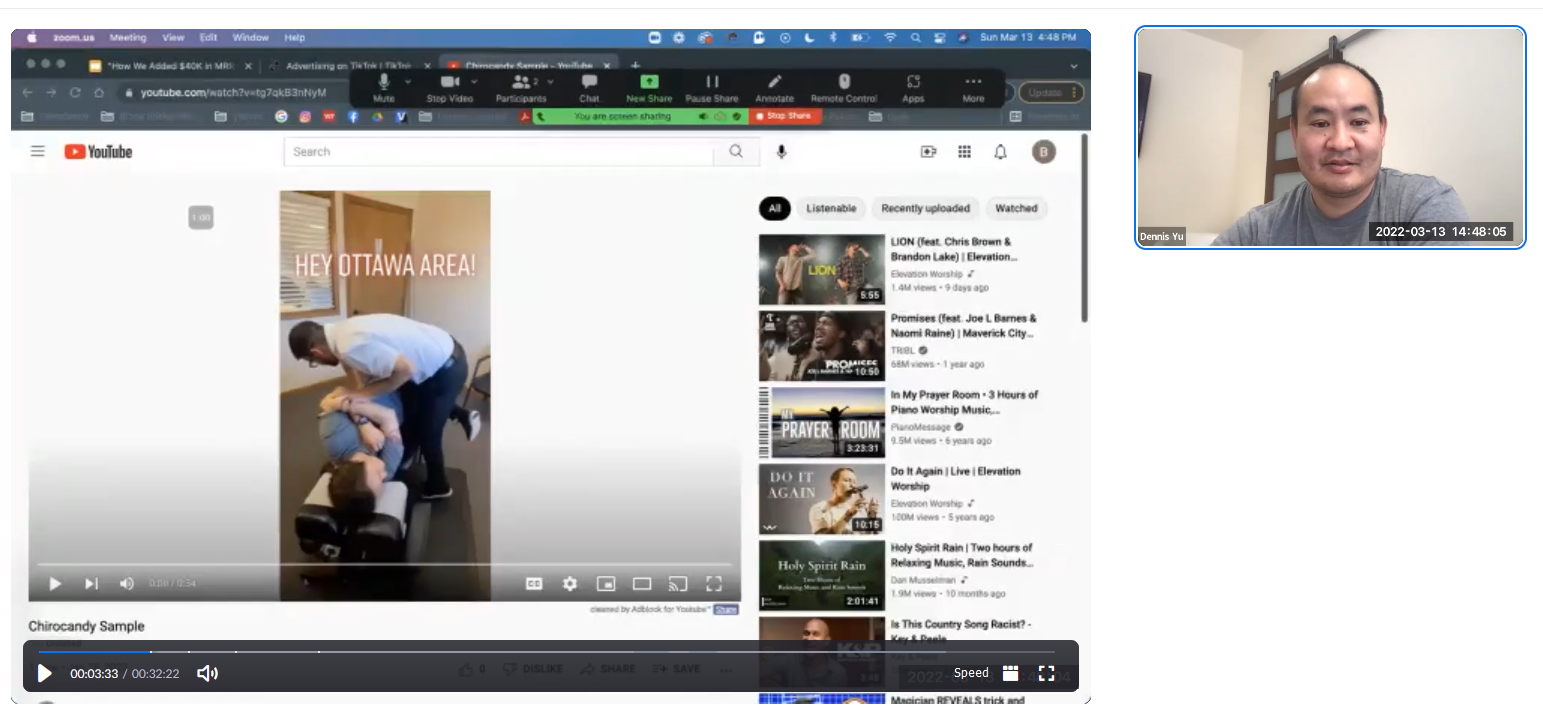Open the LION Elevation Worship thumbnail

(822, 269)
